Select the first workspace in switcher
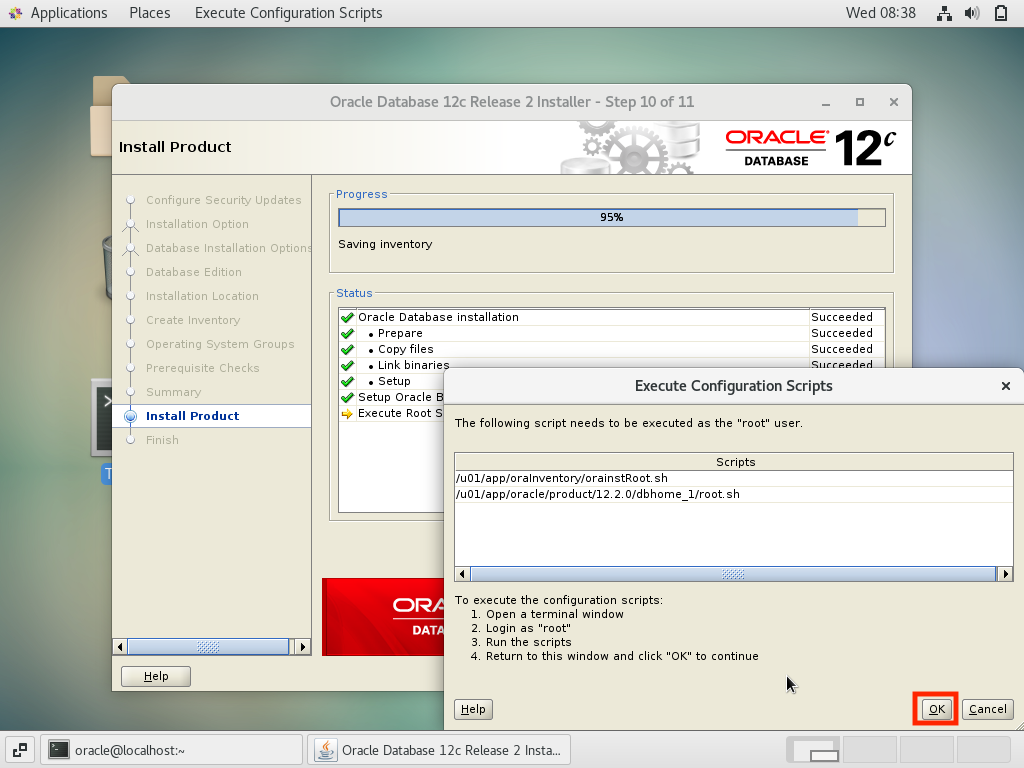The height and width of the screenshot is (768, 1024). (x=813, y=750)
